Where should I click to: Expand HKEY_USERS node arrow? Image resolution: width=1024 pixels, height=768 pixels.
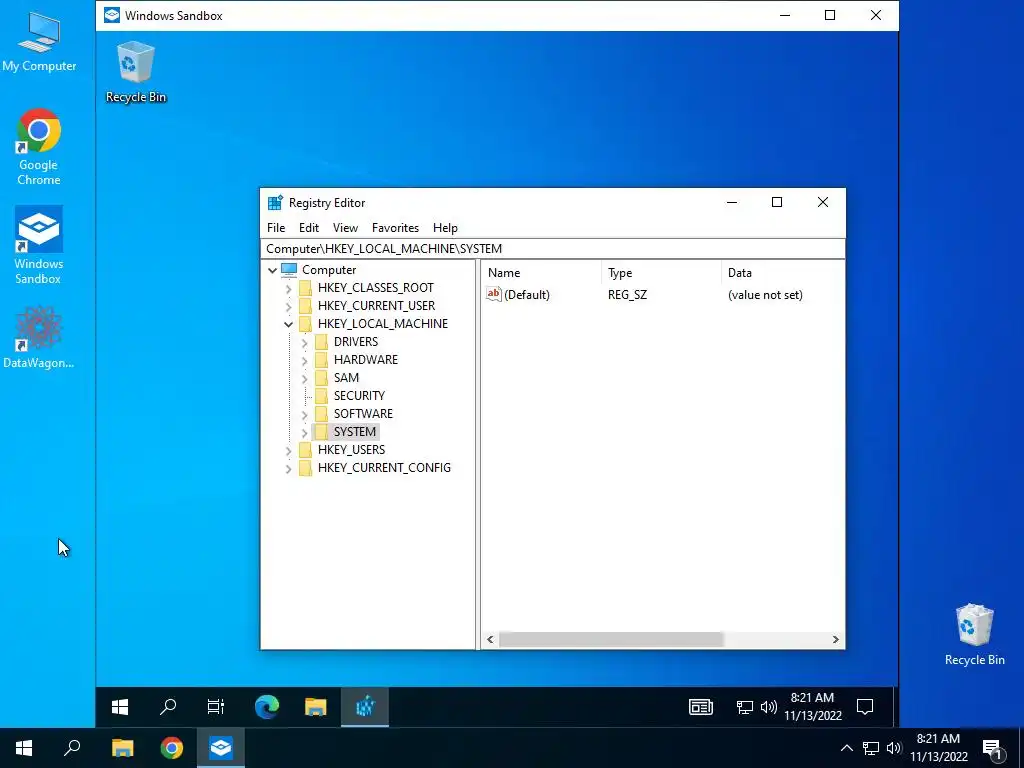point(289,450)
